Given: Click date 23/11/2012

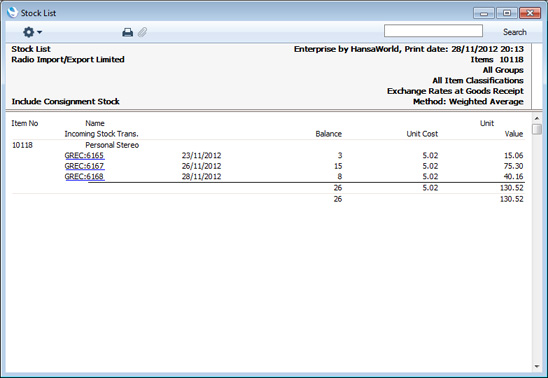Looking at the screenshot, I should [x=201, y=155].
